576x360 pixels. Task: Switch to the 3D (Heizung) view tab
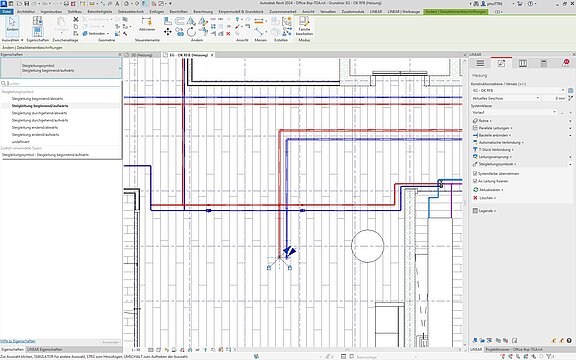click(142, 55)
